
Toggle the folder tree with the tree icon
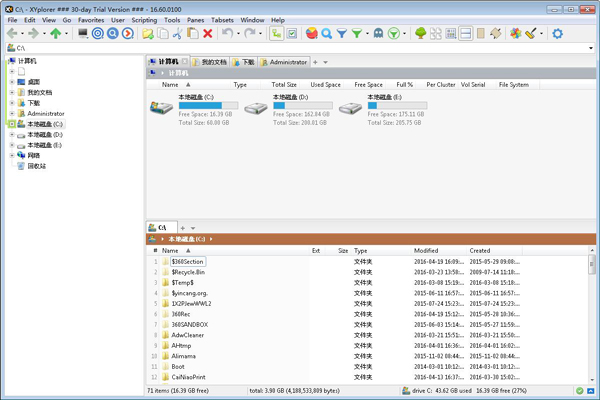coord(421,34)
